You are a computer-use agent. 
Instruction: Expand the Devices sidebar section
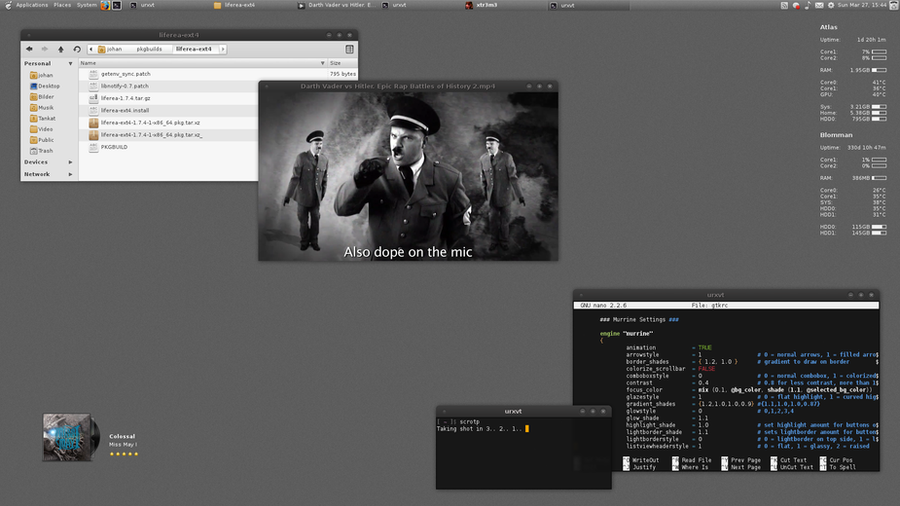tap(71, 162)
